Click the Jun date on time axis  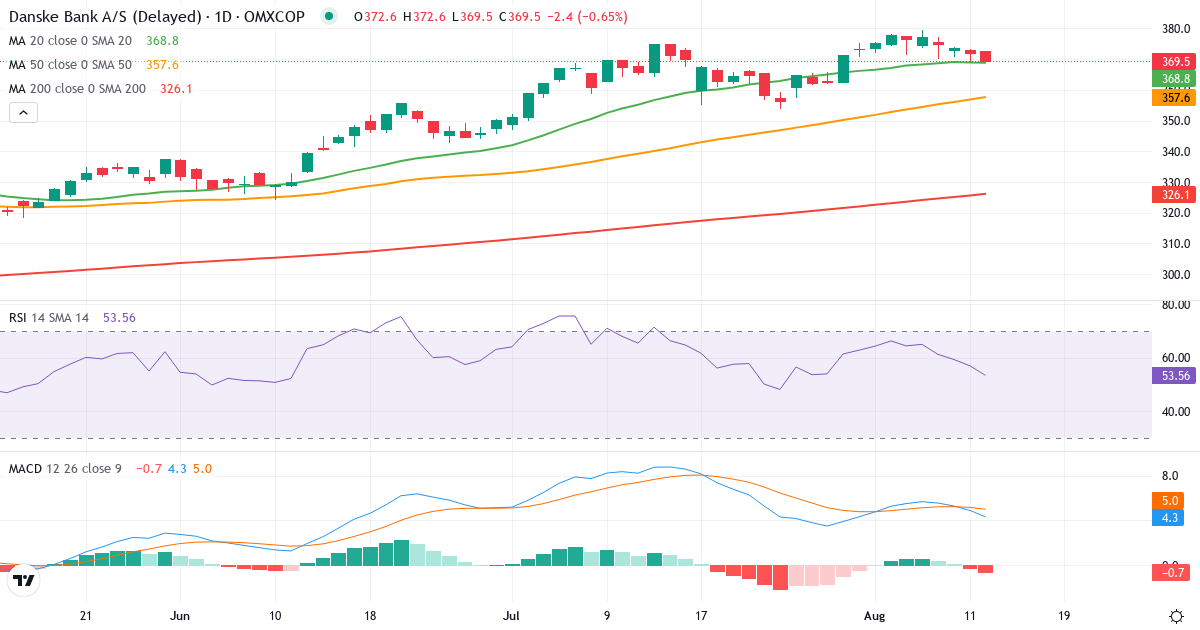tap(180, 616)
